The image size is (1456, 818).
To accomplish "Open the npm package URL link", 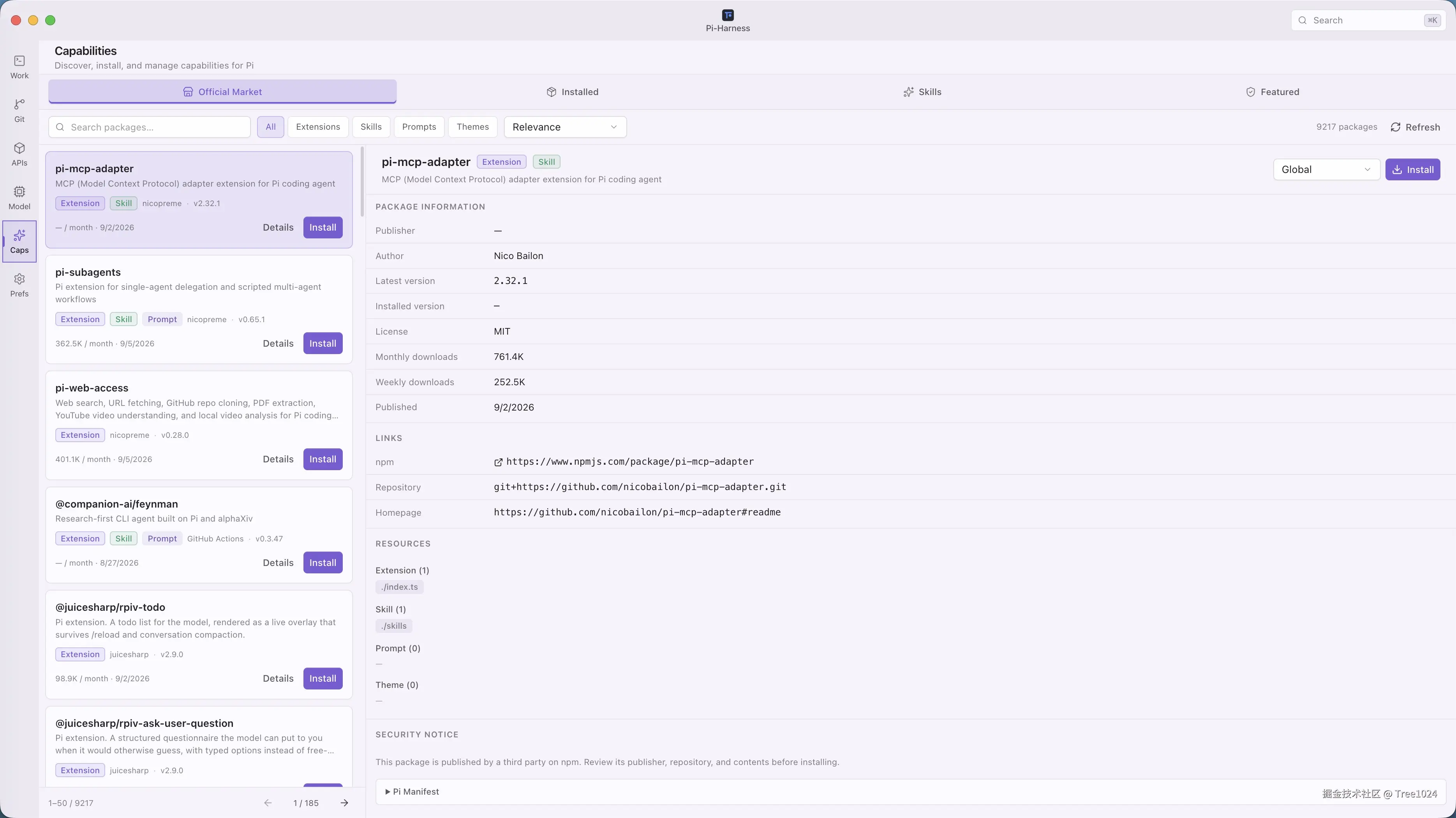I will (x=630, y=461).
